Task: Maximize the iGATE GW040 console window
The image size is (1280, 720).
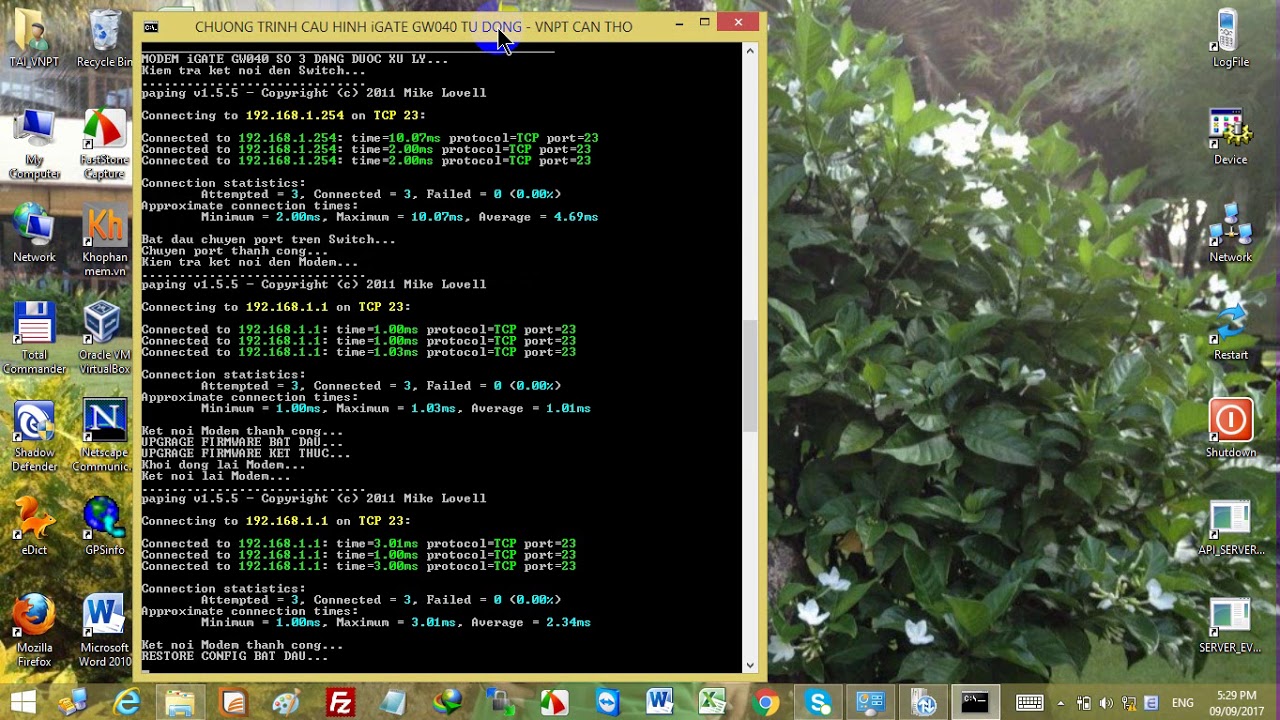Action: pyautogui.click(x=704, y=22)
